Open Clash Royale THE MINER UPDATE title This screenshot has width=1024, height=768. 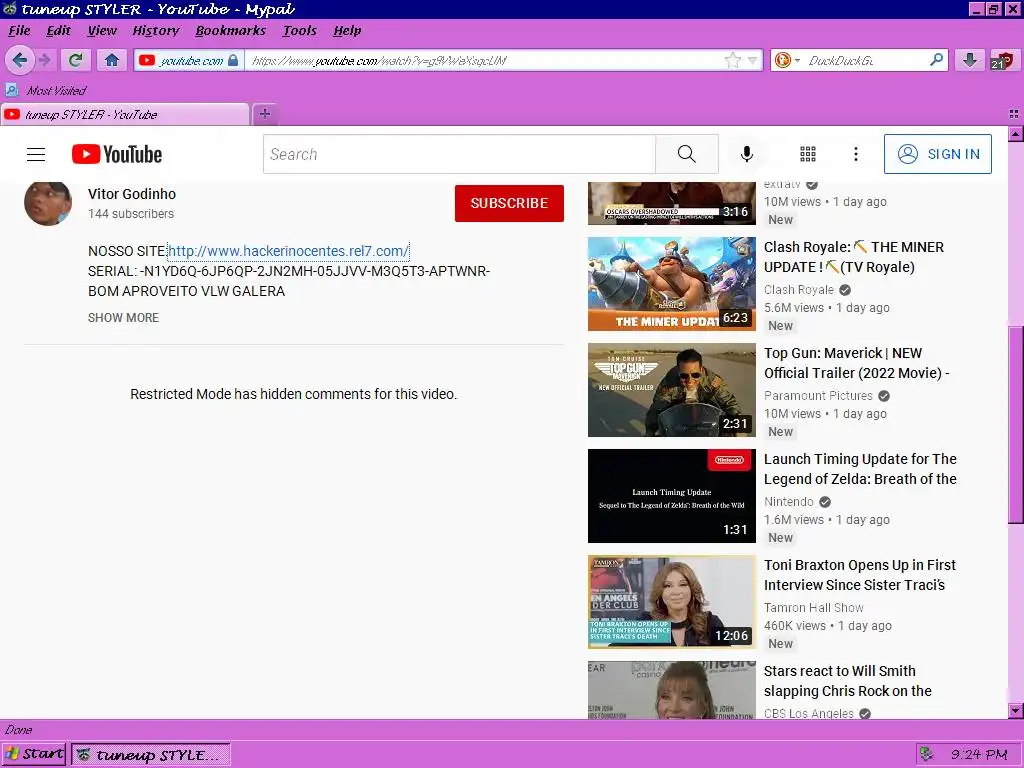pyautogui.click(x=854, y=257)
